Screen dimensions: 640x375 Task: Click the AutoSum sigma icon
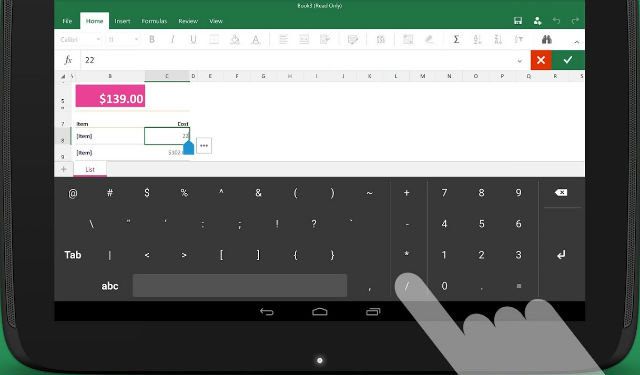[x=456, y=40]
